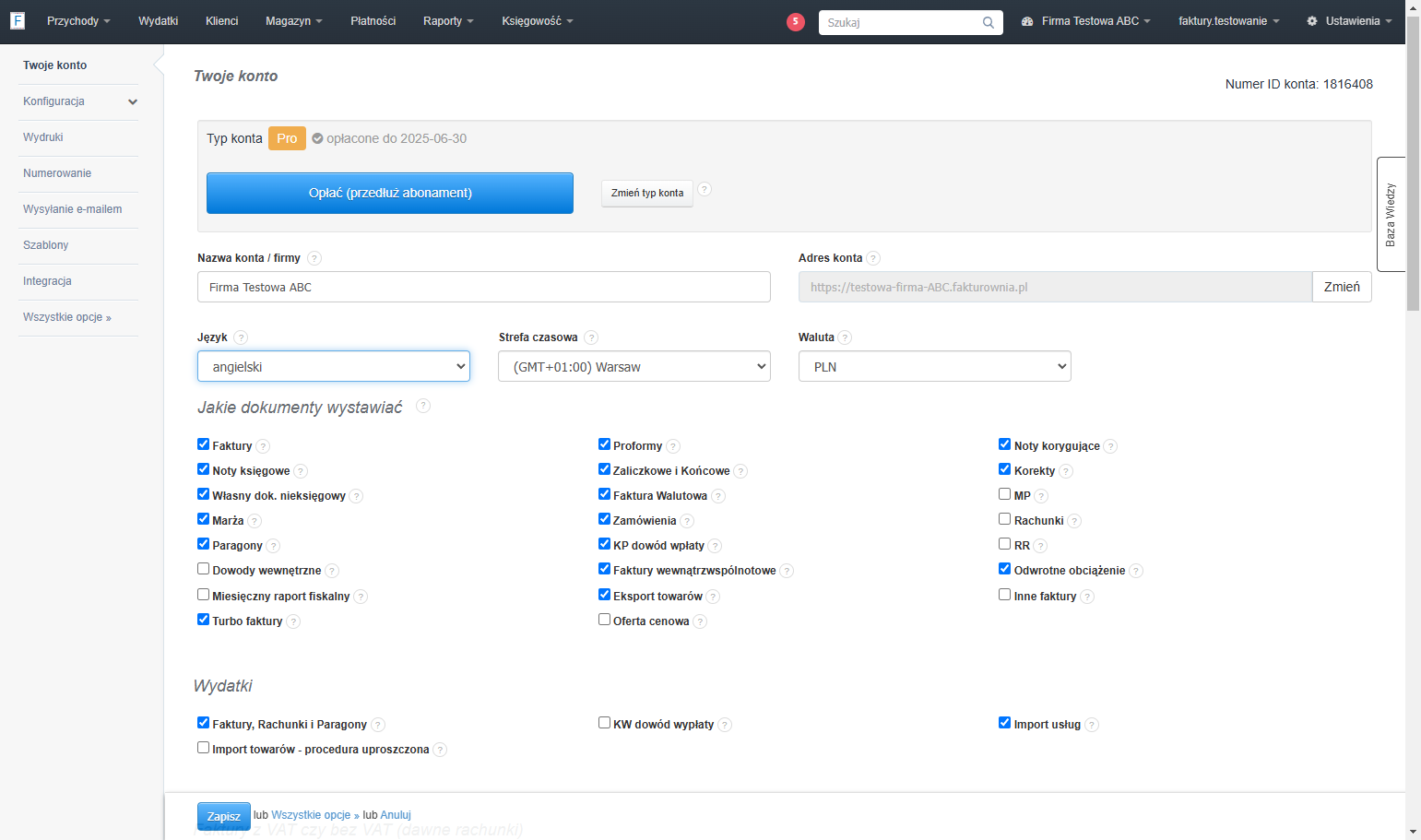Click the Nazwa konta / firmy input field
This screenshot has width=1421, height=840.
(484, 287)
